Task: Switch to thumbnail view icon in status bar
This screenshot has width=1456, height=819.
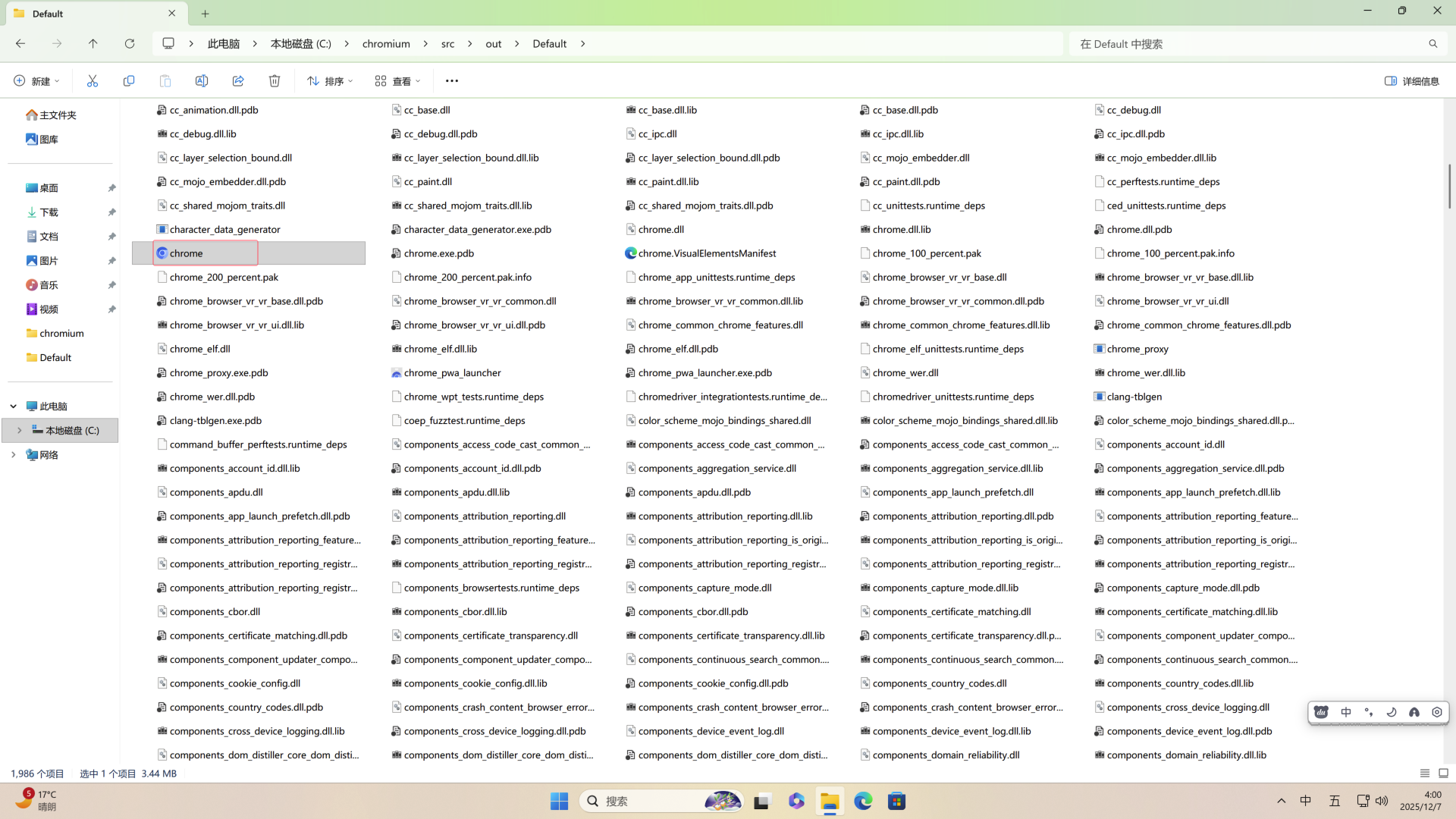Action: coord(1443,773)
